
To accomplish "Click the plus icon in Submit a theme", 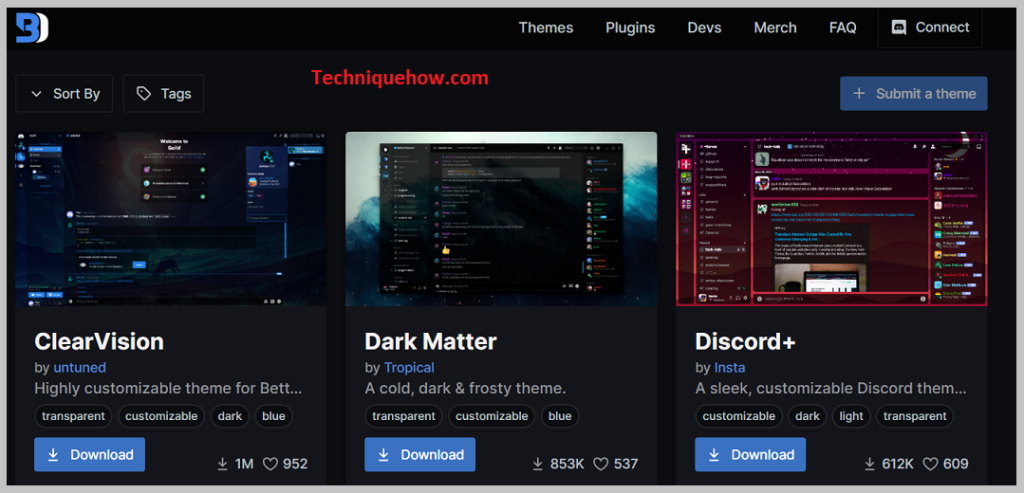I will [859, 93].
